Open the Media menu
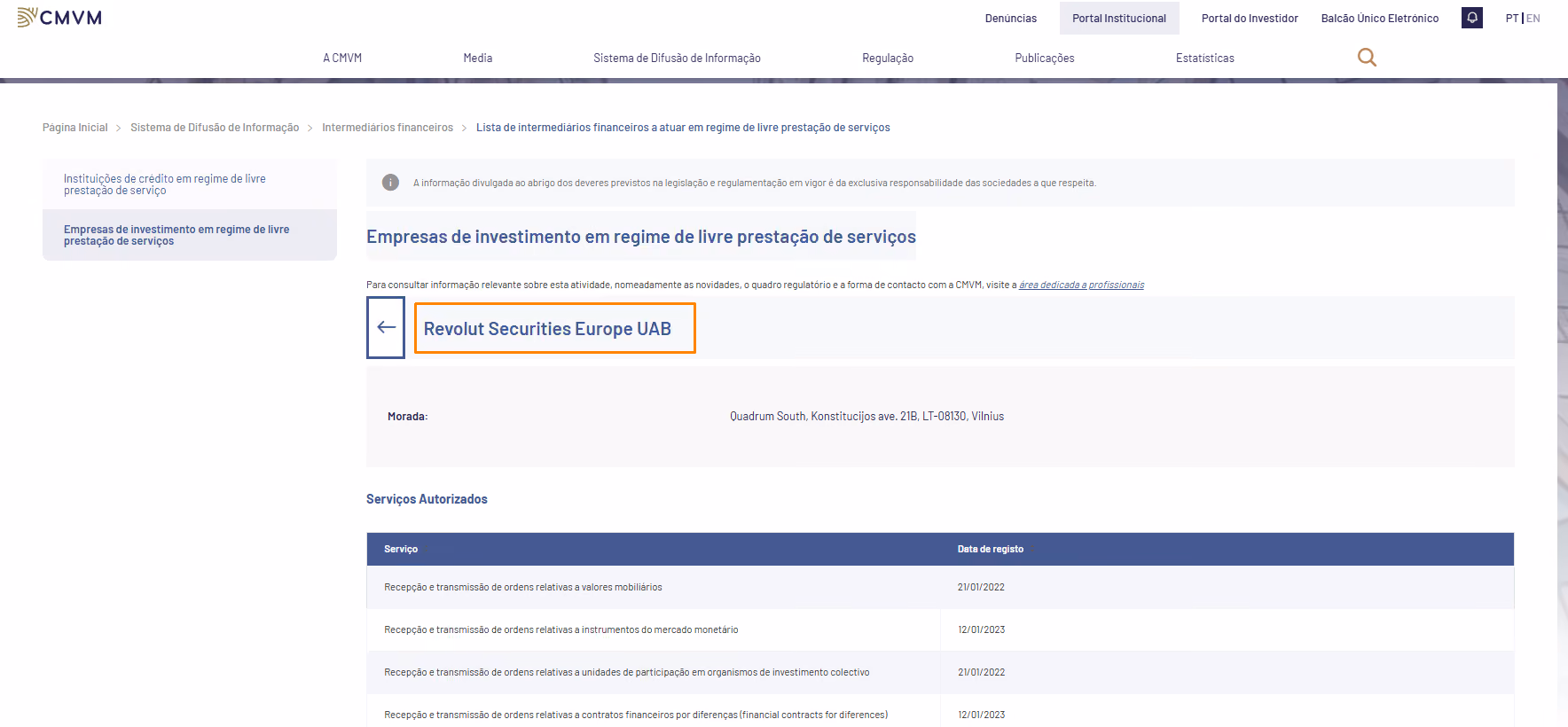This screenshot has width=1568, height=727. coord(478,59)
